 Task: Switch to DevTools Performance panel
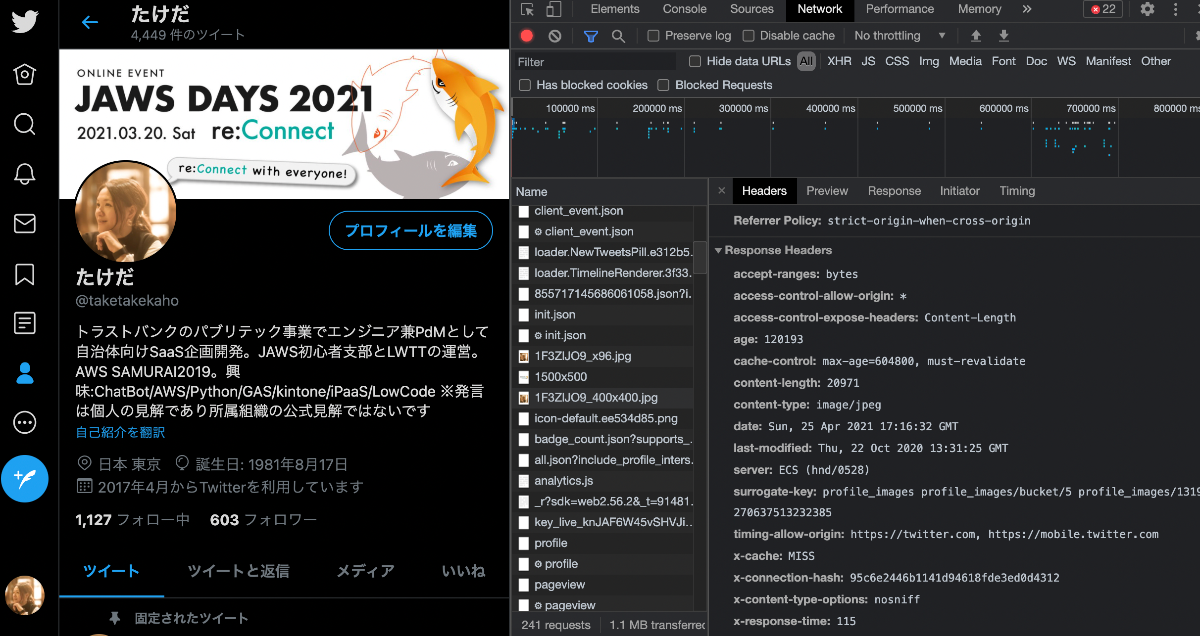pos(900,9)
